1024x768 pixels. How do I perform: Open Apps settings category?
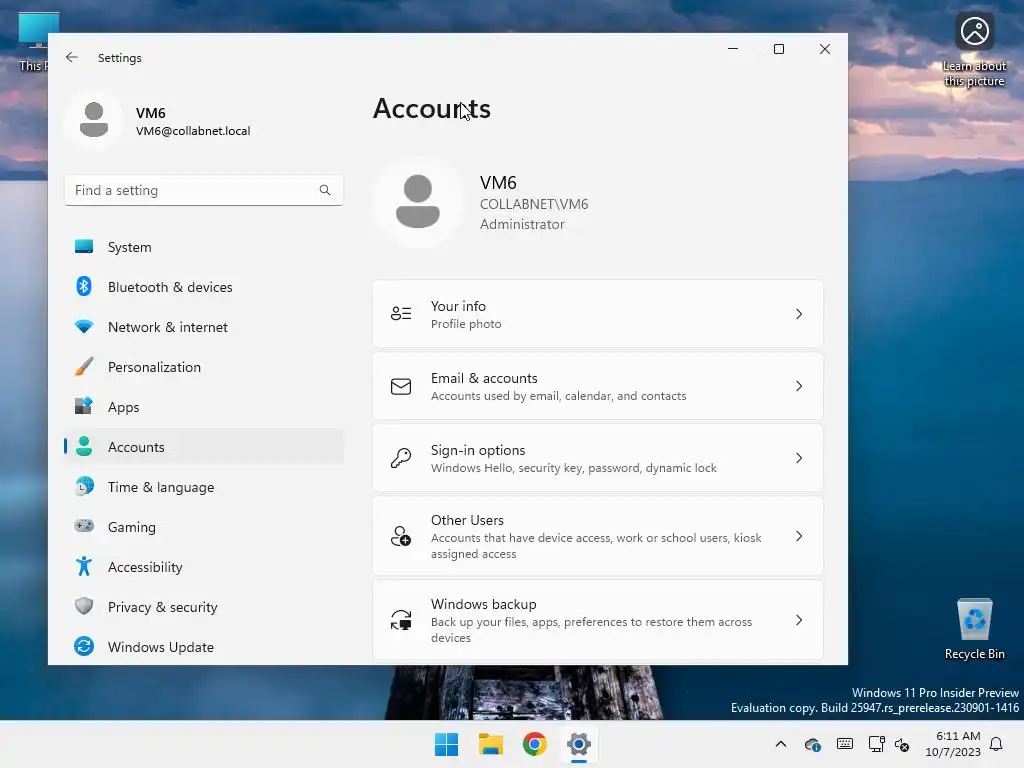point(204,406)
